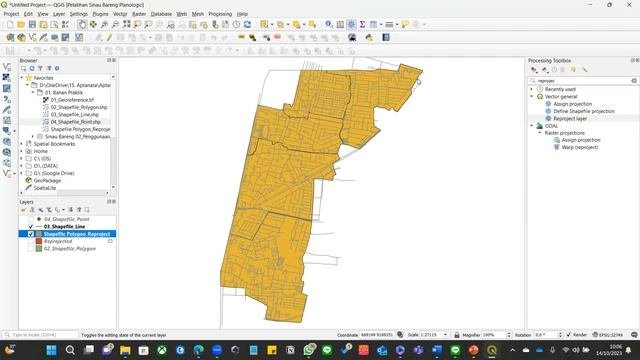Open the Processing menu

(220, 14)
